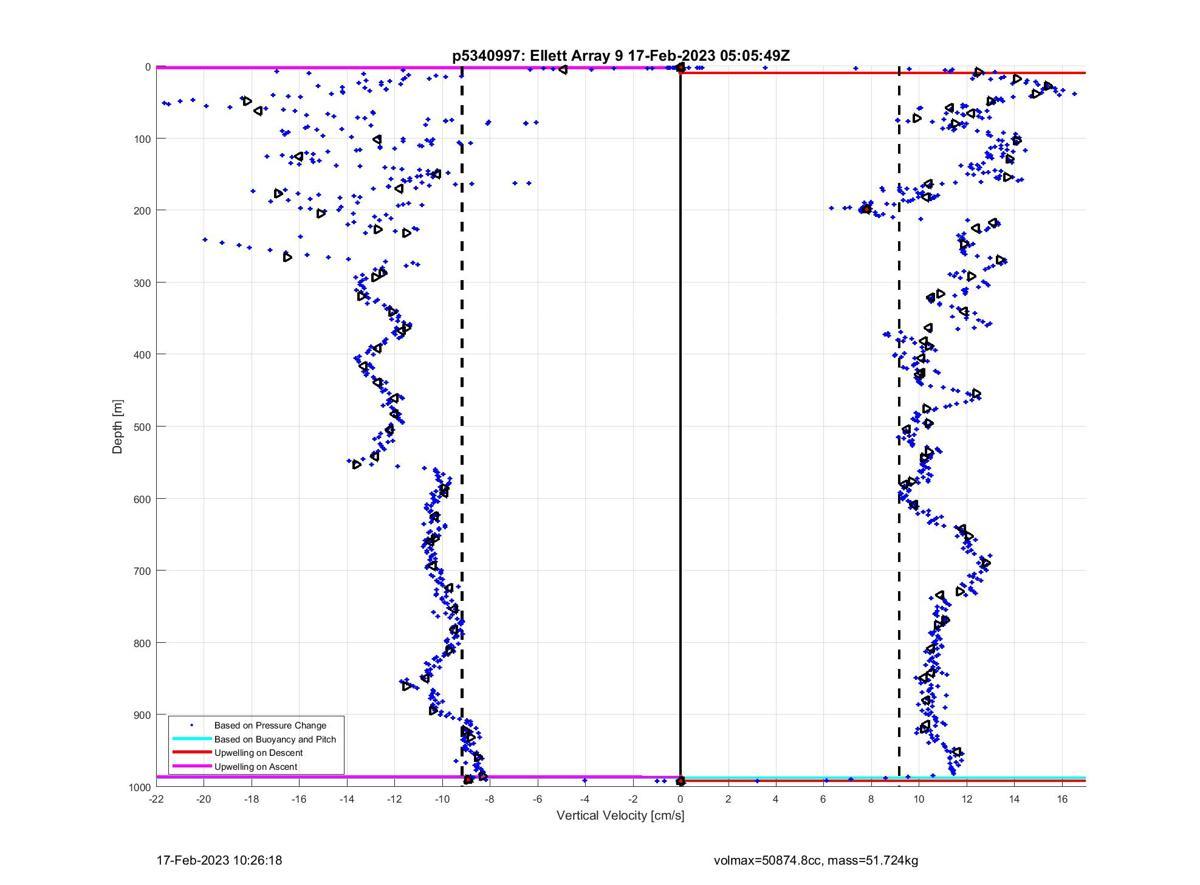The height and width of the screenshot is (885, 1200).
Task: Select legend entry 'Based on Buoyancy and Pitch'
Action: point(275,739)
